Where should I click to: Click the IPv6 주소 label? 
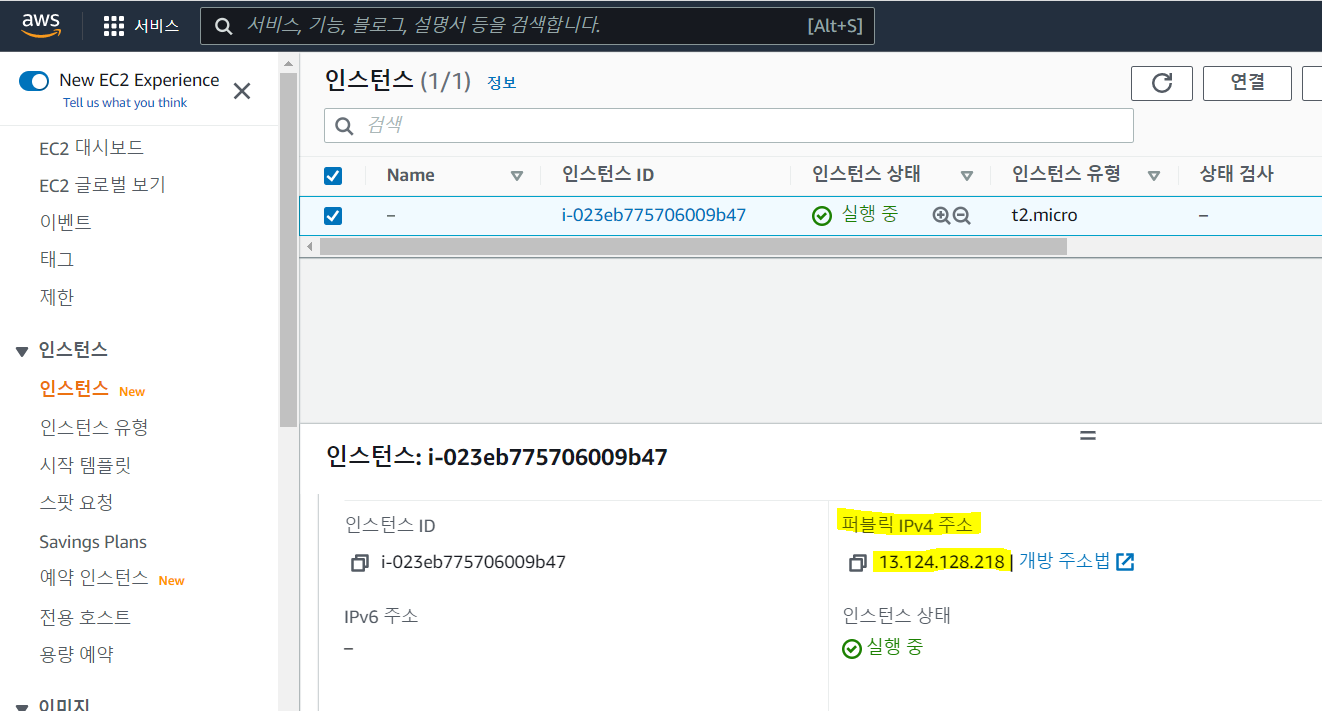(x=381, y=616)
